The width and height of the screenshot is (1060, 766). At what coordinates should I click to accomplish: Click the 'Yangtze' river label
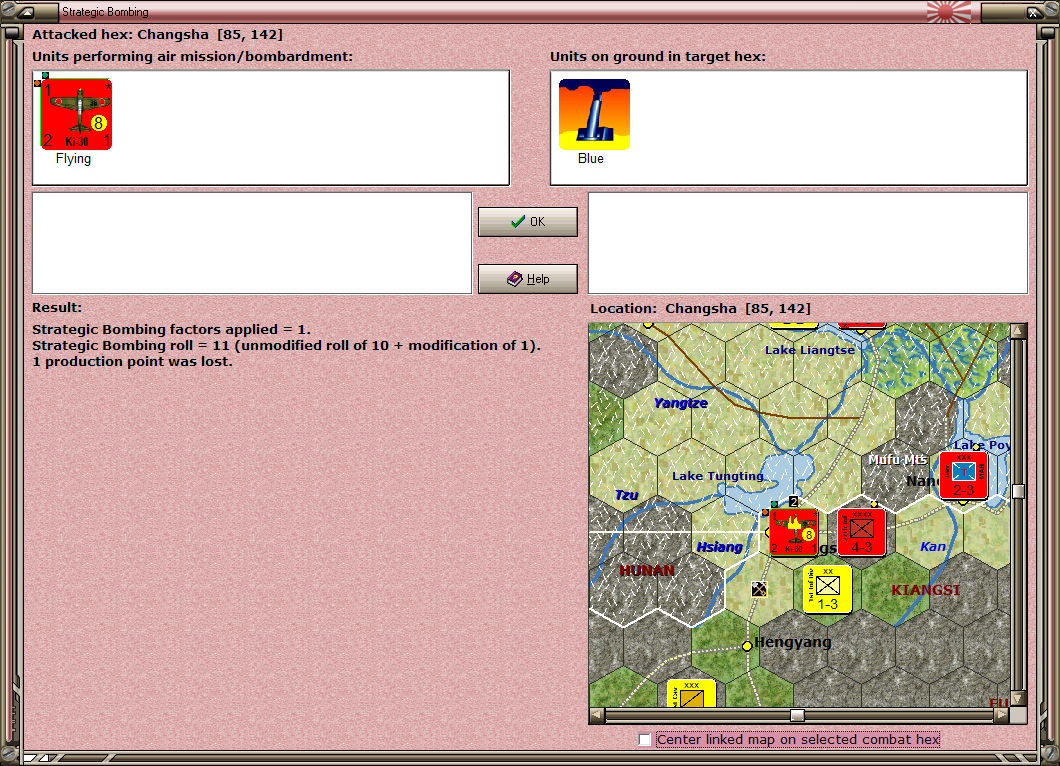tap(681, 403)
